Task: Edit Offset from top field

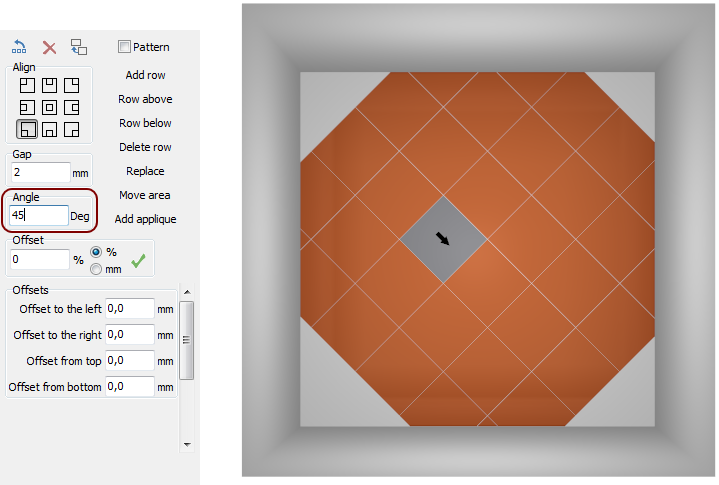Action: point(130,361)
